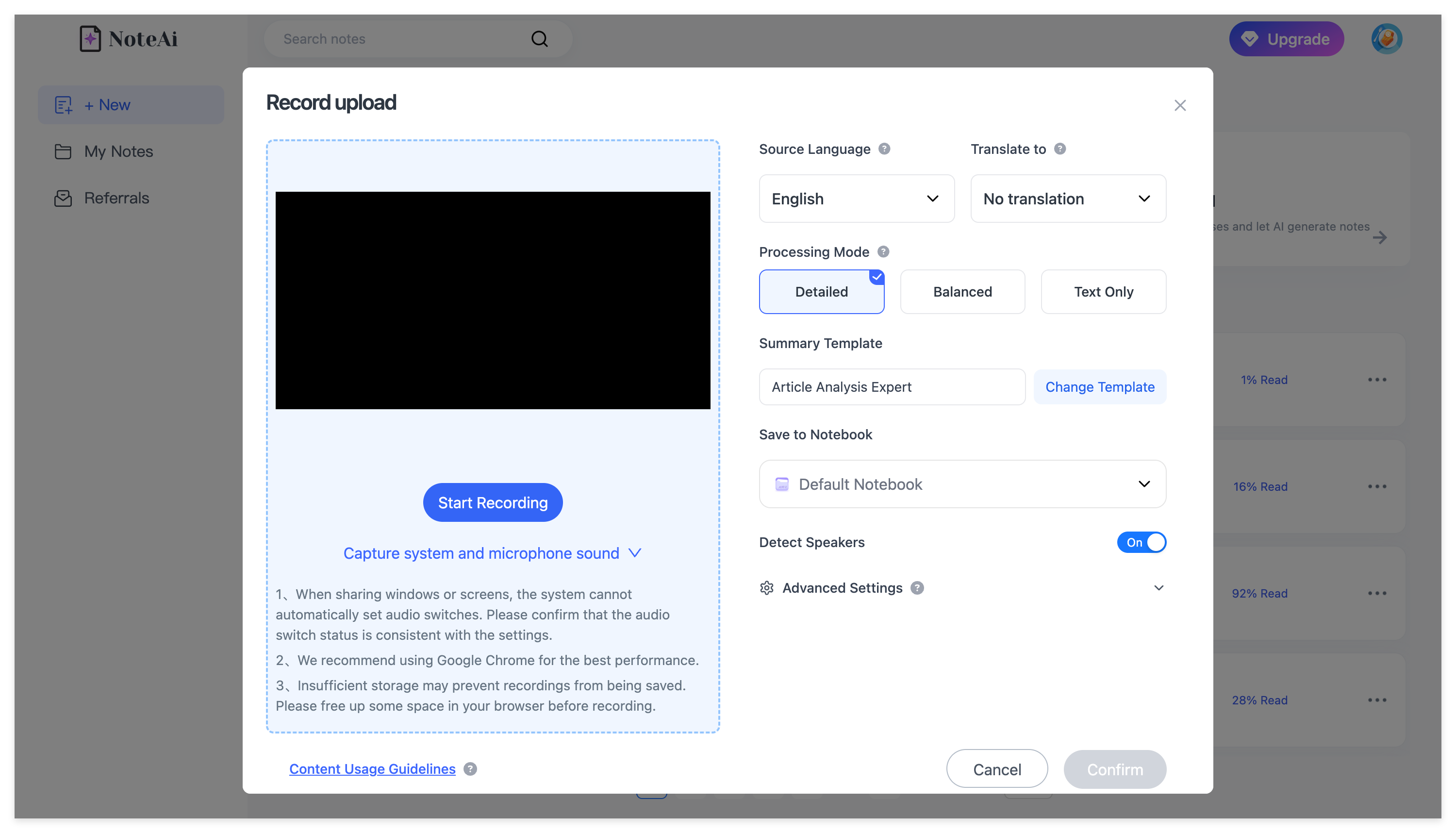1456x833 pixels.
Task: Click the Advanced Settings help icon
Action: [x=917, y=587]
